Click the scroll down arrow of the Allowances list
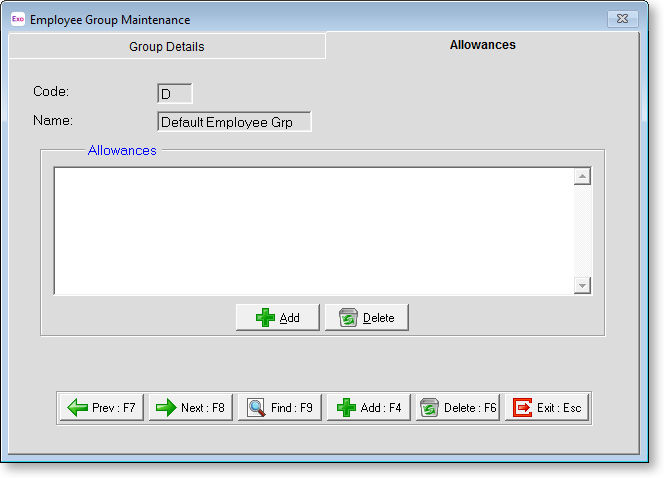664x478 pixels. tap(583, 286)
